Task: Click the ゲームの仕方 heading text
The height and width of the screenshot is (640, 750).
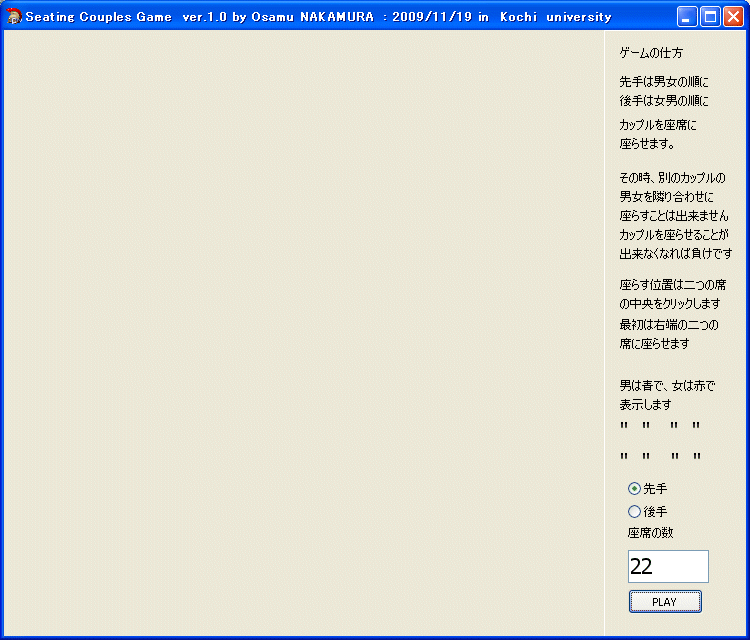Action: [651, 53]
